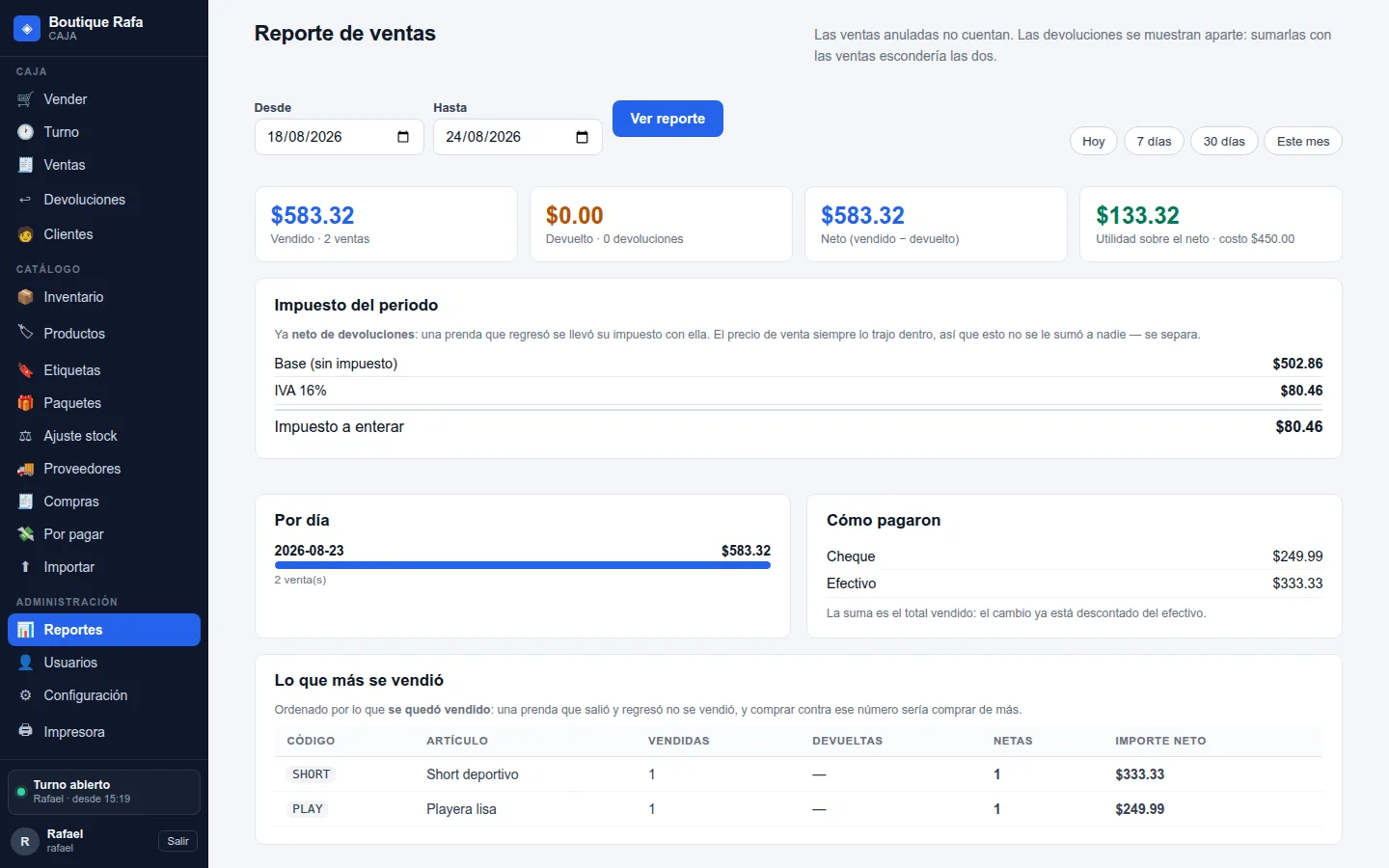The image size is (1389, 868).
Task: Click the IVA 16% tax row
Action: point(799,391)
